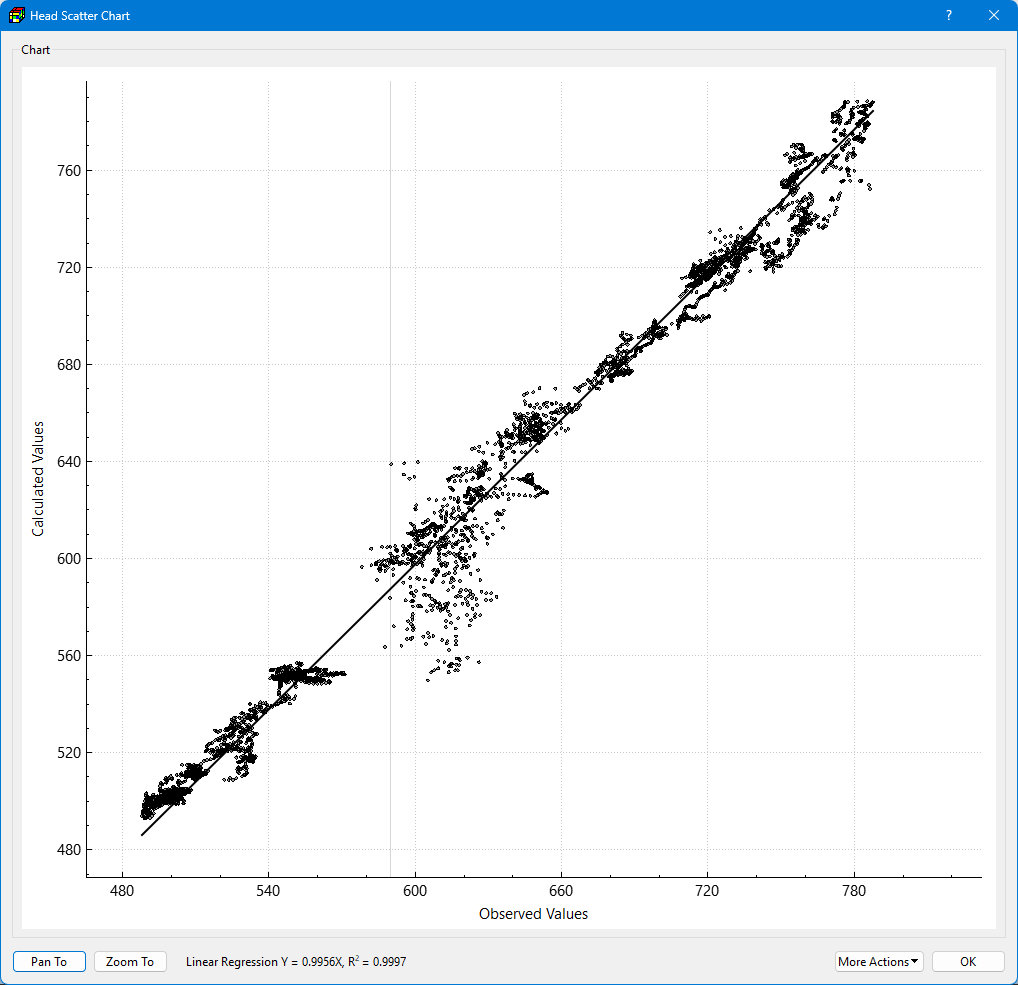
Task: Select the Linear Regression equation text
Action: (x=296, y=962)
